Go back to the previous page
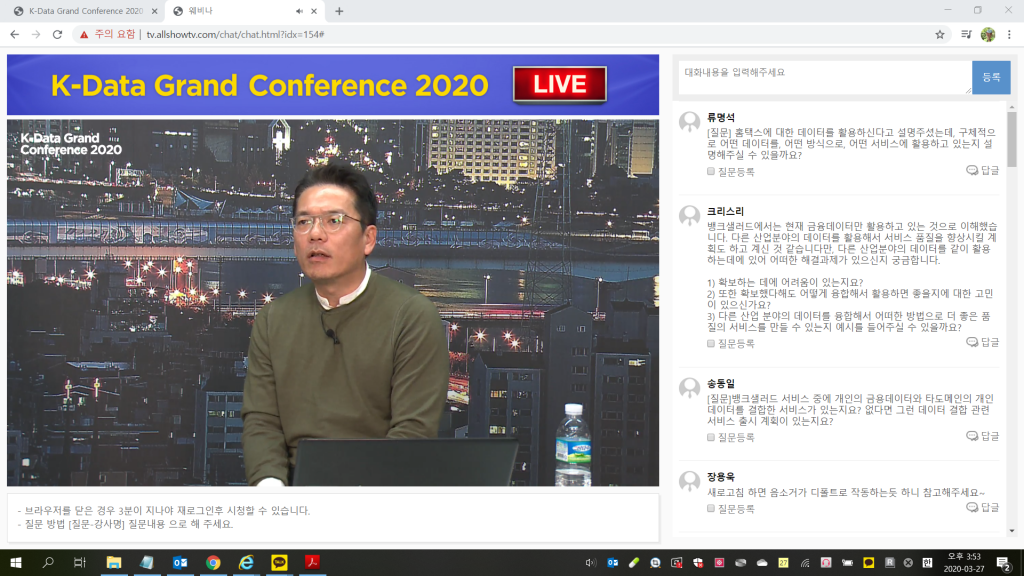 click(14, 35)
